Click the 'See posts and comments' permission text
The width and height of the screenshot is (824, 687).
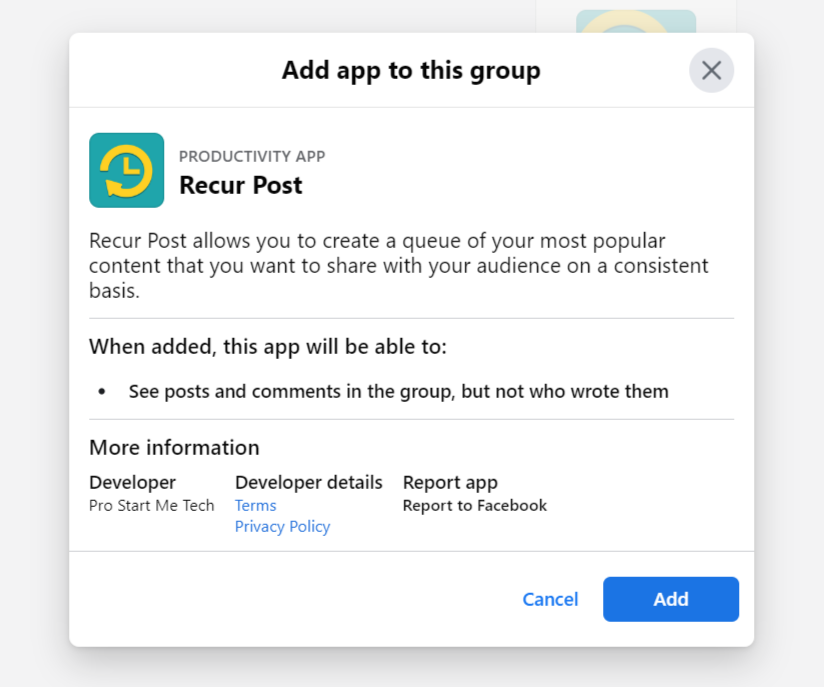[x=398, y=392]
